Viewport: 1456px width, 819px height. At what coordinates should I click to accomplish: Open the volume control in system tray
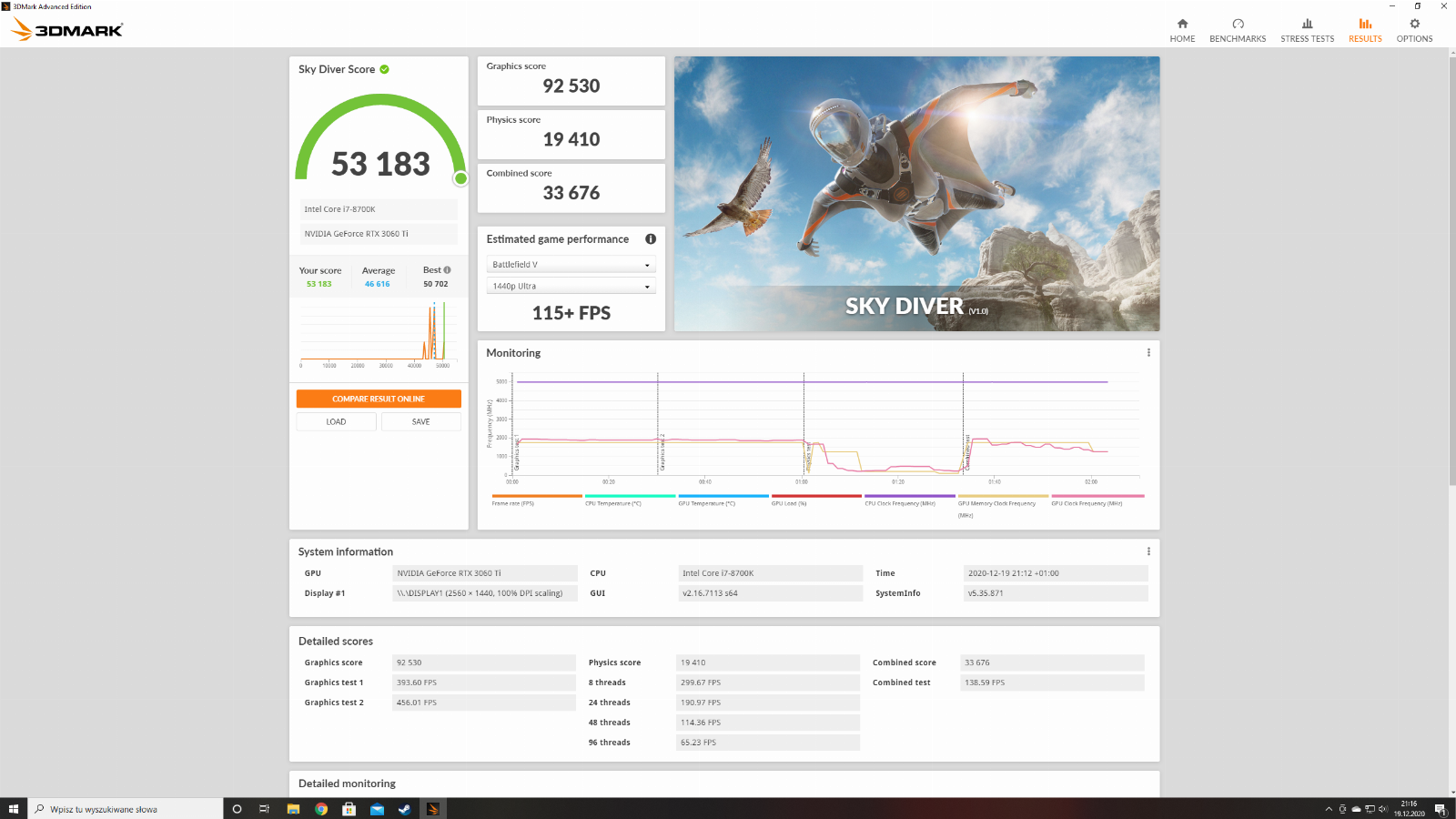pos(1383,809)
